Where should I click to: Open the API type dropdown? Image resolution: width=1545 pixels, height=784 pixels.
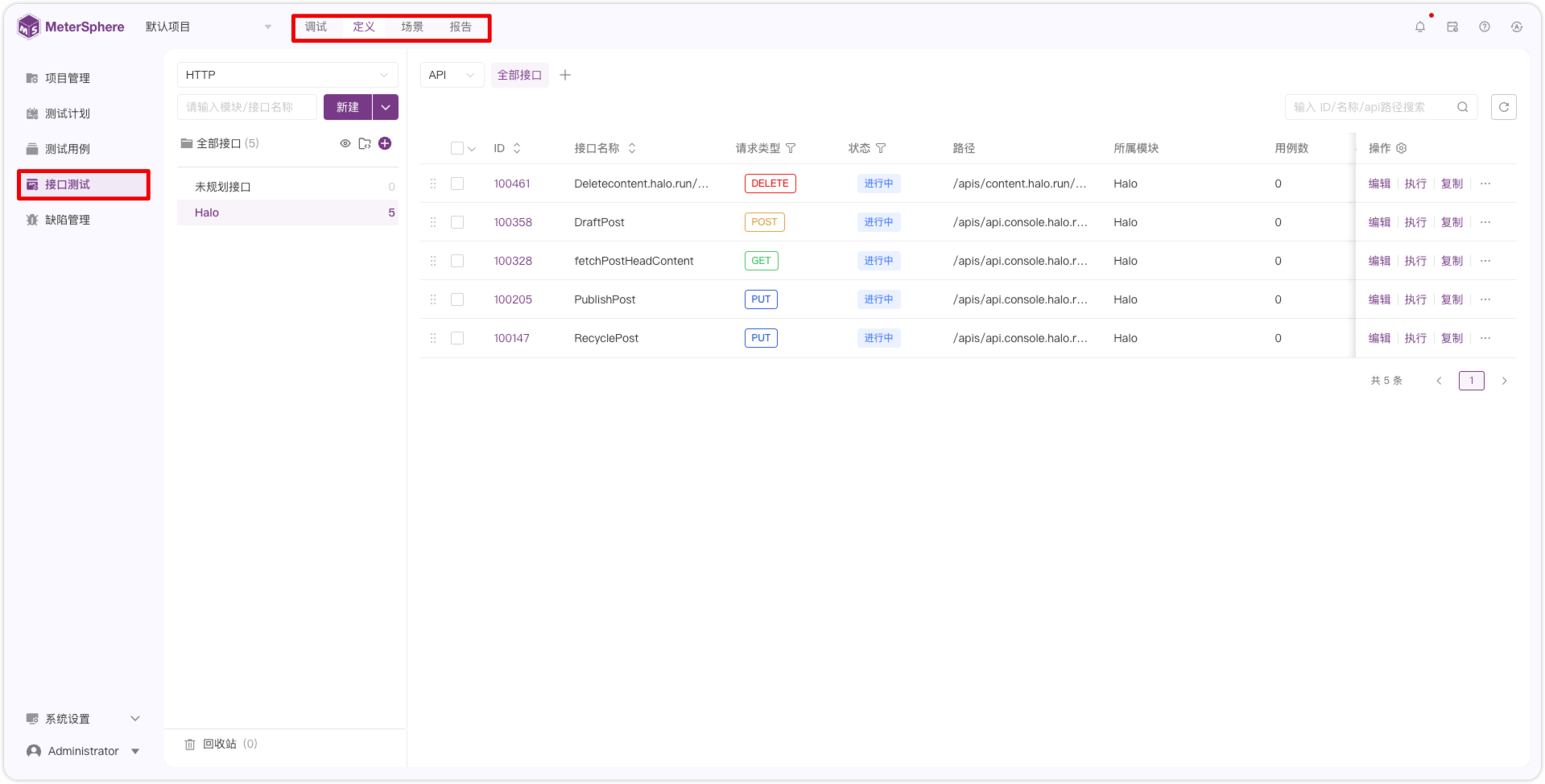(452, 75)
